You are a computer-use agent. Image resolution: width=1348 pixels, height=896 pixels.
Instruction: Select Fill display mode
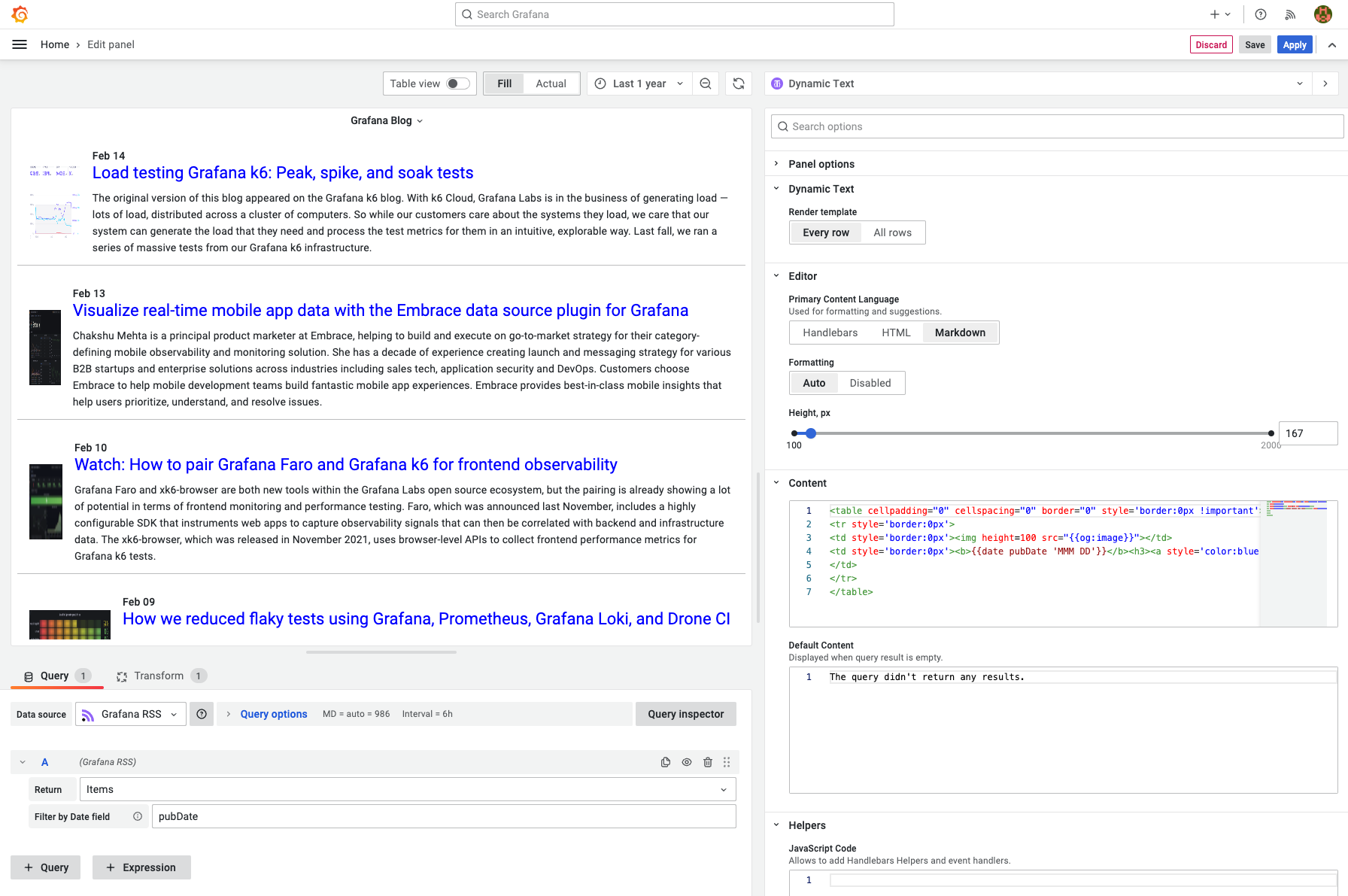pyautogui.click(x=504, y=84)
